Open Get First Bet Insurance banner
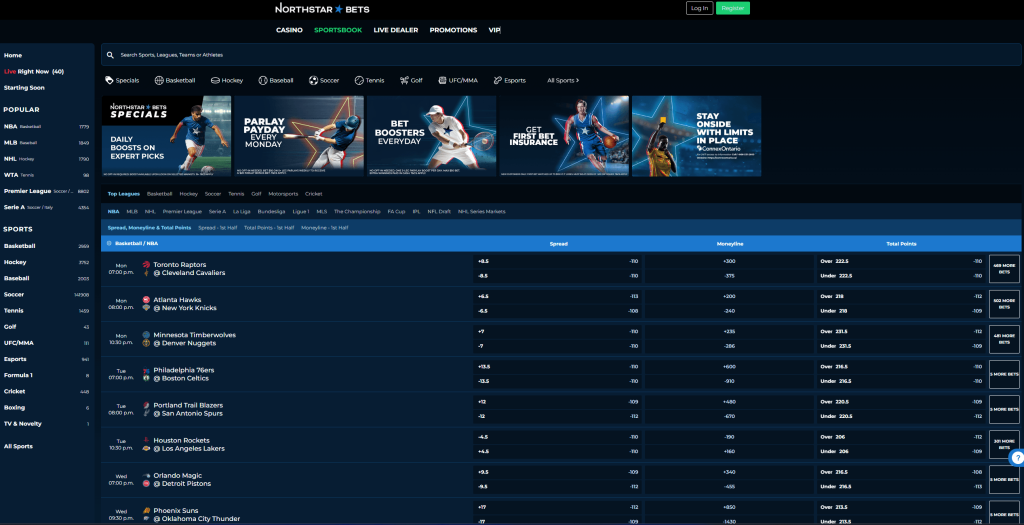1024x525 pixels. click(564, 136)
